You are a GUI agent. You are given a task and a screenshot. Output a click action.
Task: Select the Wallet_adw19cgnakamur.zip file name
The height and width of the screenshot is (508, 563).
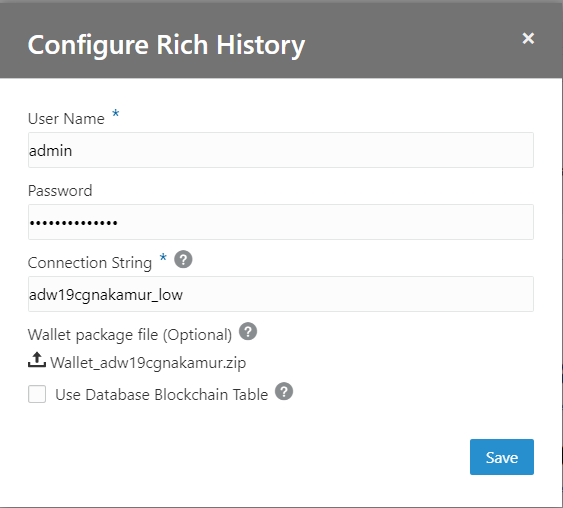(x=148, y=363)
